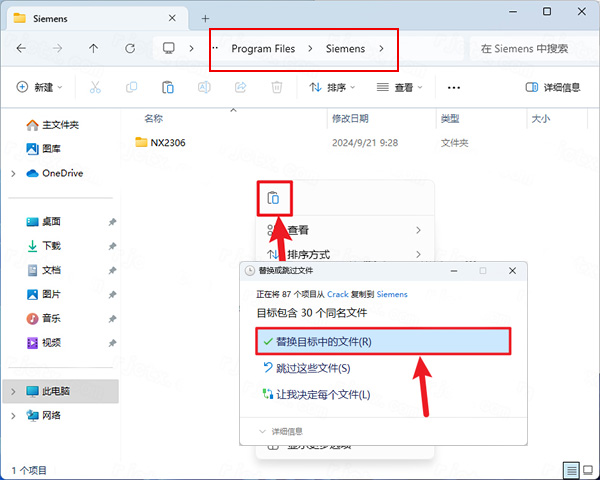Image resolution: width=600 pixels, height=480 pixels.
Task: Click Paste icon in context menu
Action: point(273,198)
